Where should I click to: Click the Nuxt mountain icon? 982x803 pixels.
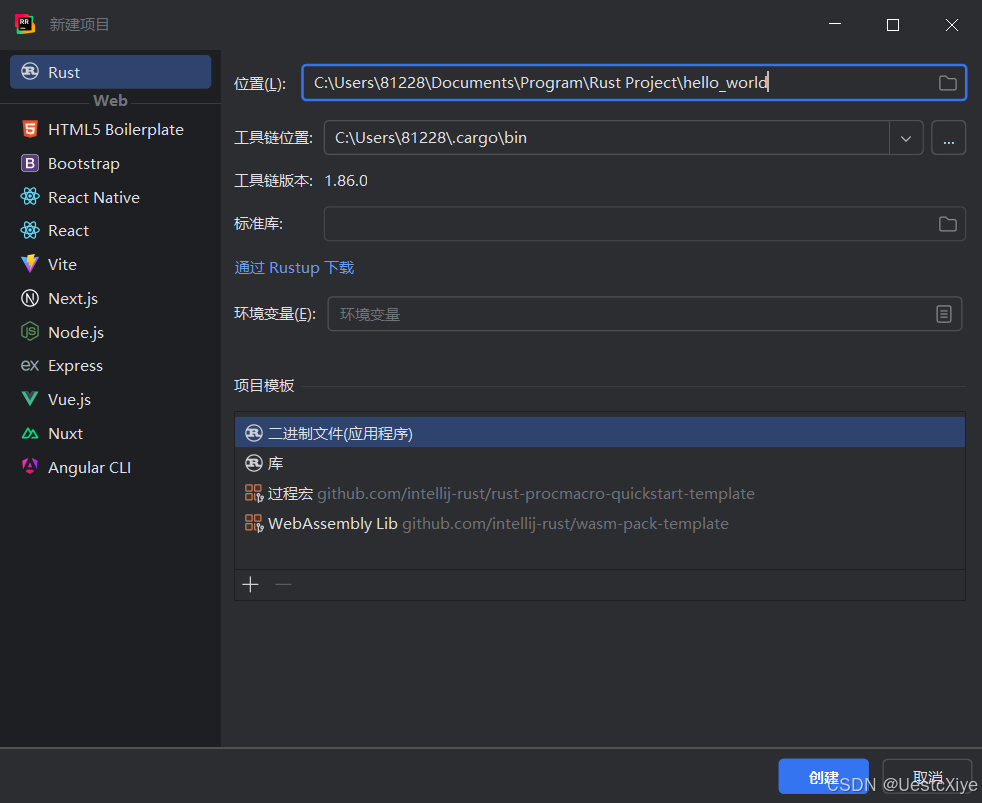coord(30,433)
